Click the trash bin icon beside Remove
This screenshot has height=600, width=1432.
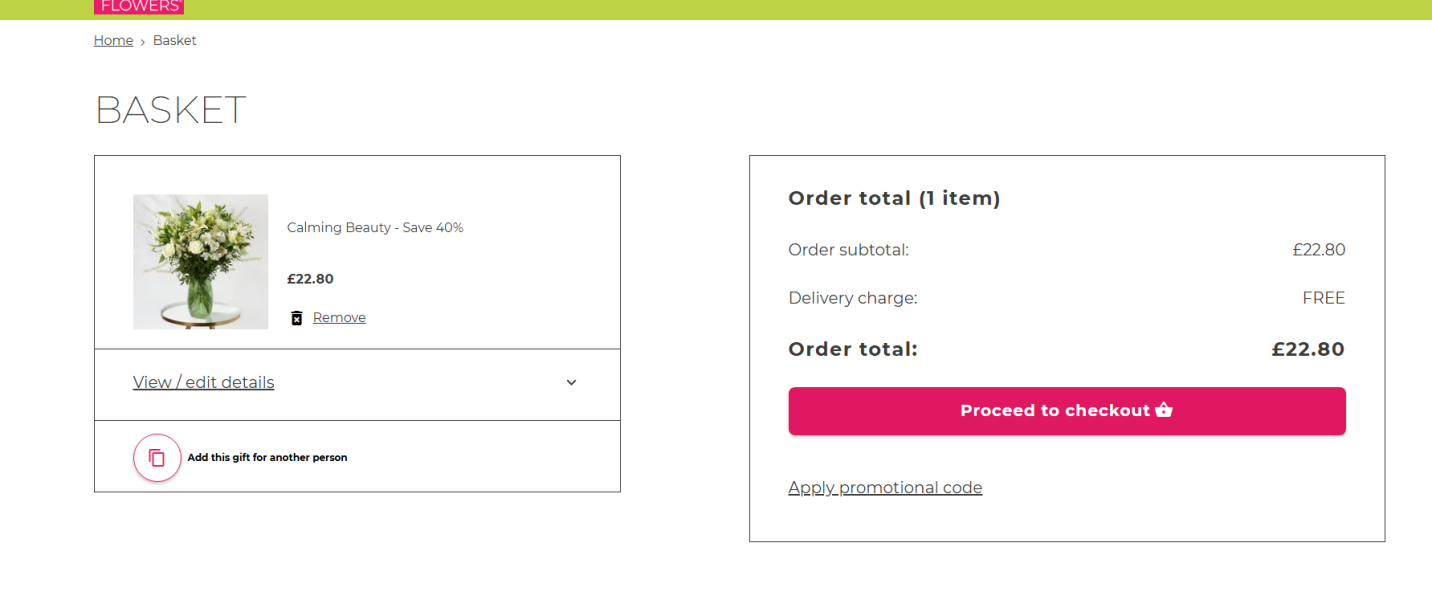(x=296, y=318)
